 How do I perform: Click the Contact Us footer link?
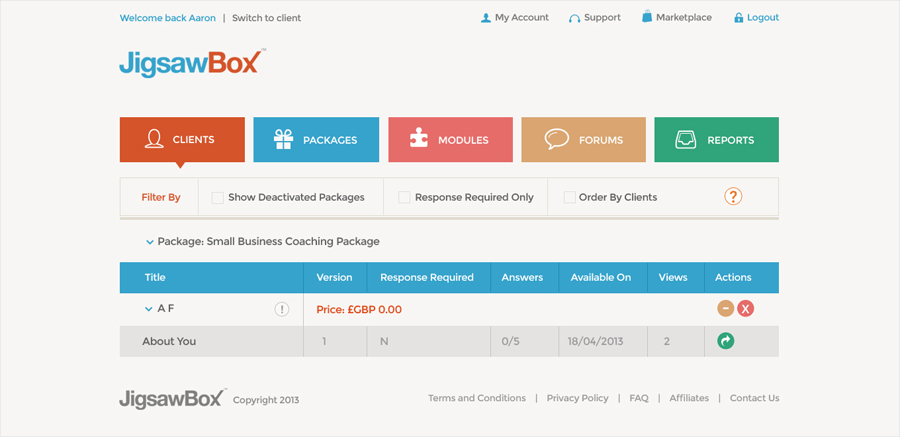pos(754,398)
